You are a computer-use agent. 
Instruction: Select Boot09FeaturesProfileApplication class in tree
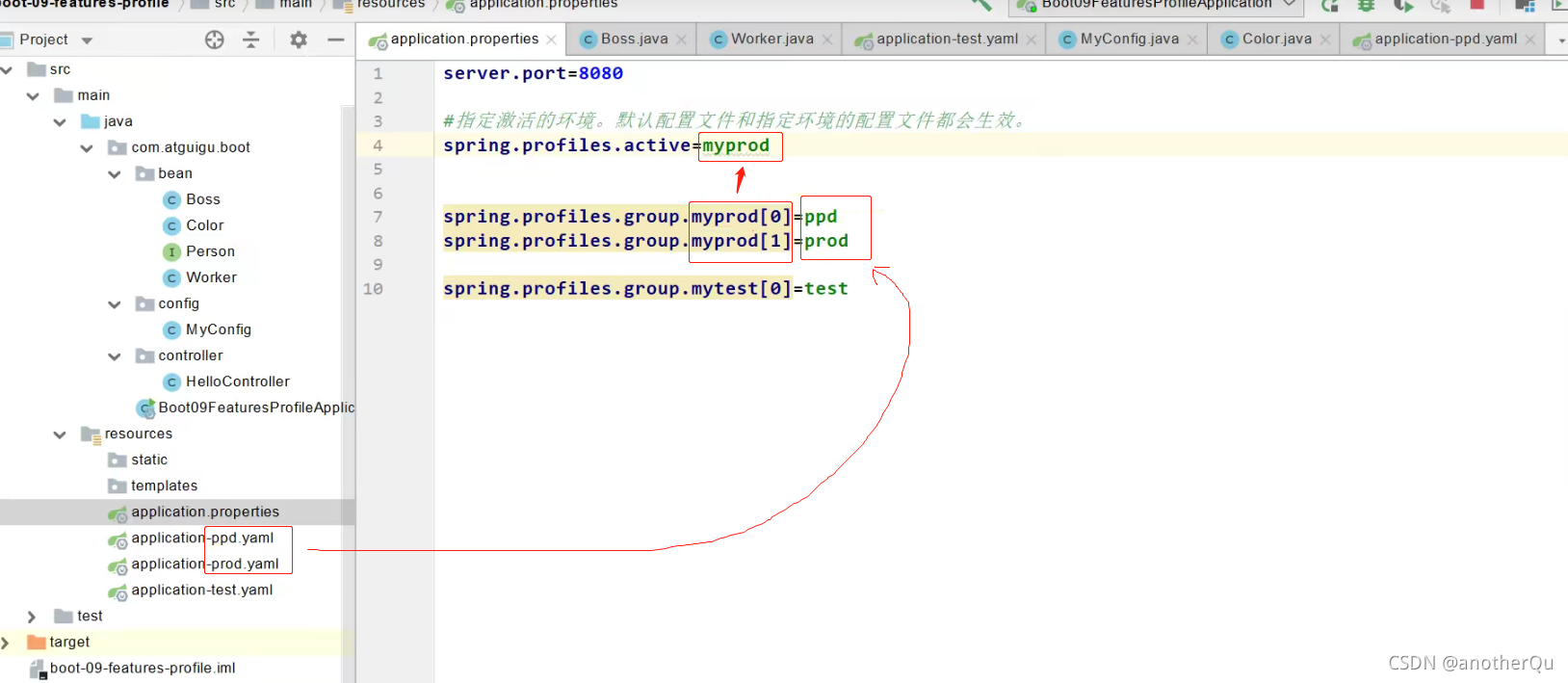tap(246, 407)
